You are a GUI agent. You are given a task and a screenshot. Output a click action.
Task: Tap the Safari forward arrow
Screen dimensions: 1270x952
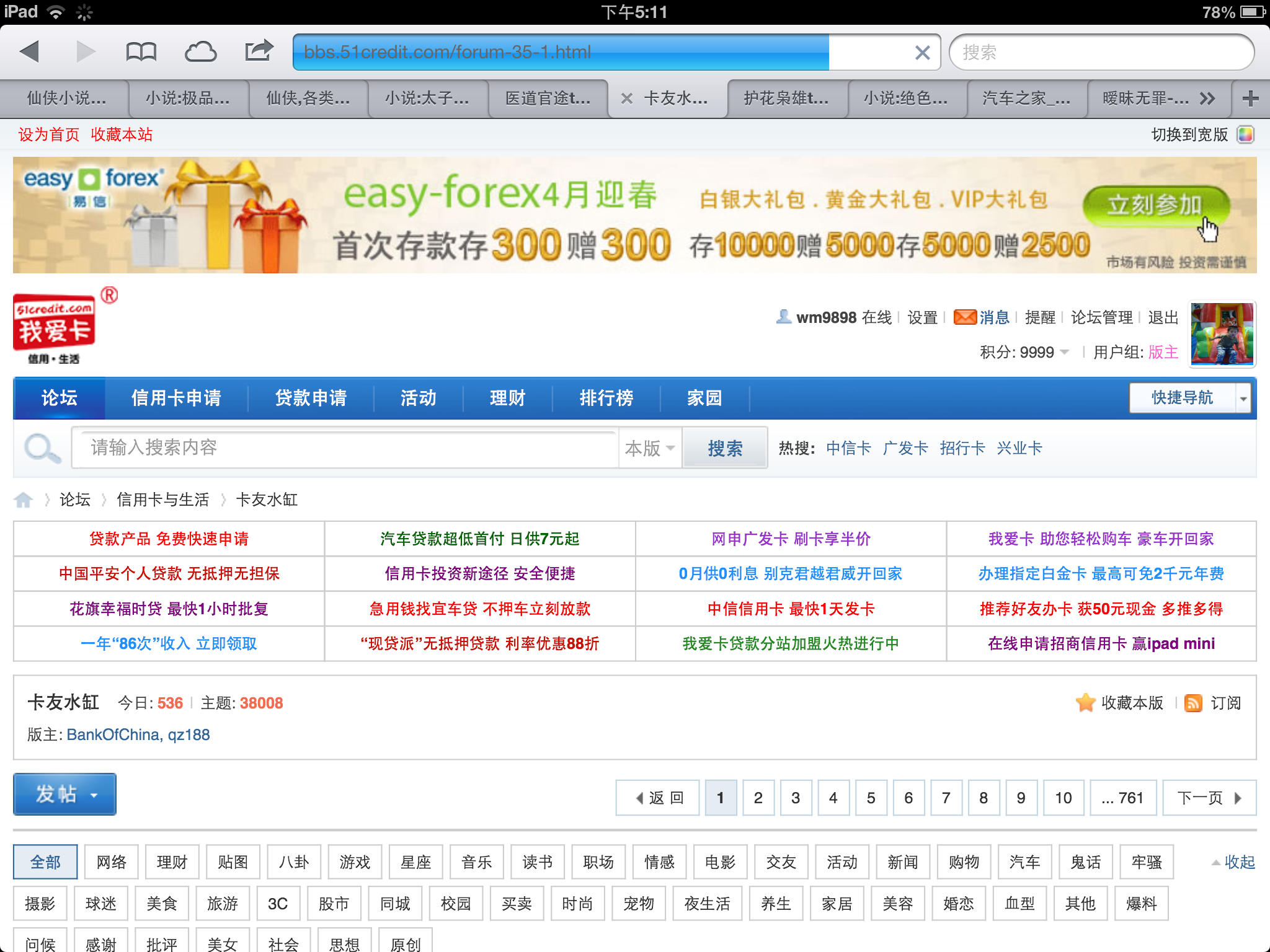click(x=85, y=51)
